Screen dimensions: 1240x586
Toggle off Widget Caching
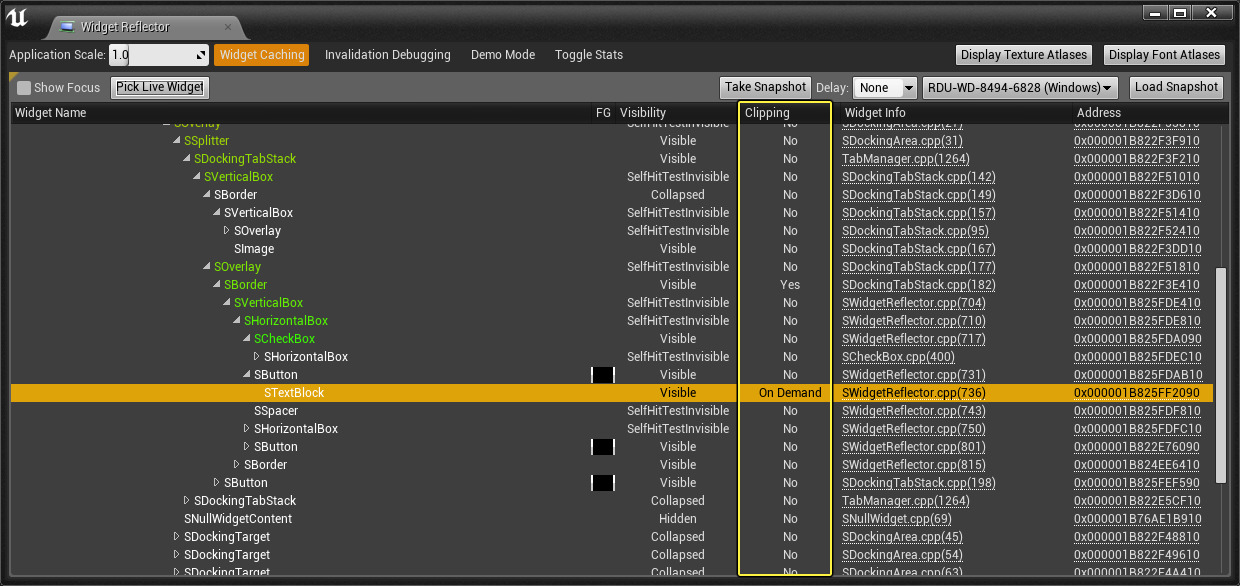261,55
